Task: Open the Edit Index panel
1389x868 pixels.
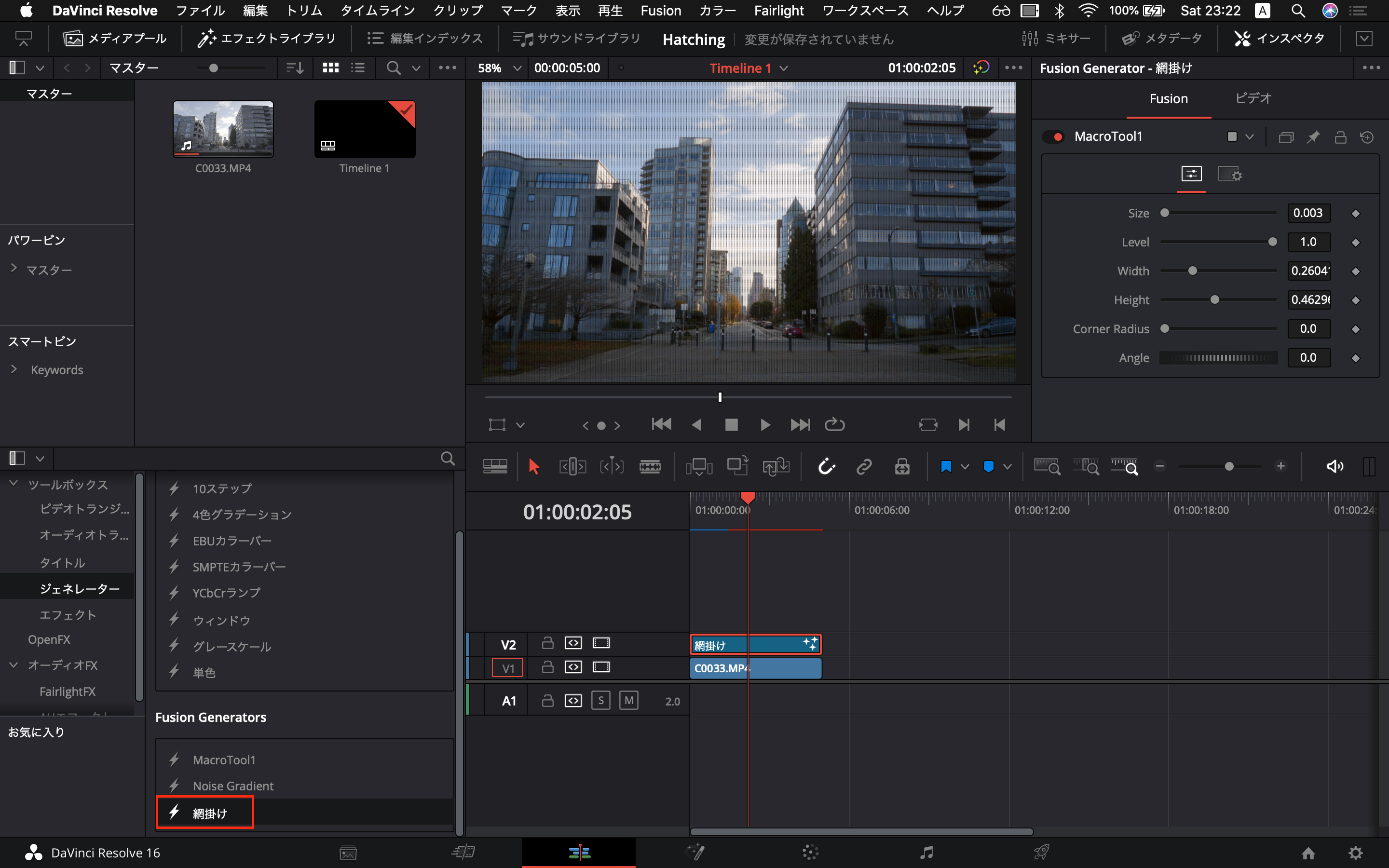Action: coord(425,39)
